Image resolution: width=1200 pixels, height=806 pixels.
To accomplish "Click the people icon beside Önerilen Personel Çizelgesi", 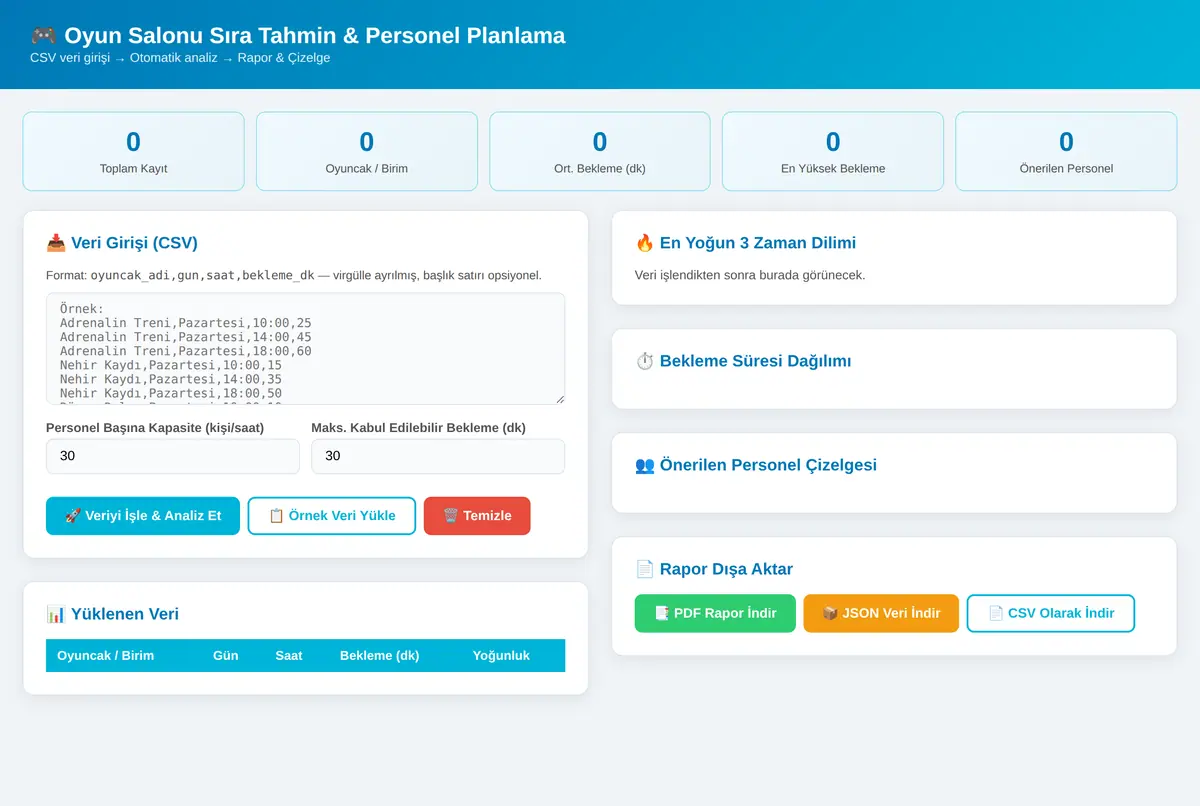I will coord(645,465).
